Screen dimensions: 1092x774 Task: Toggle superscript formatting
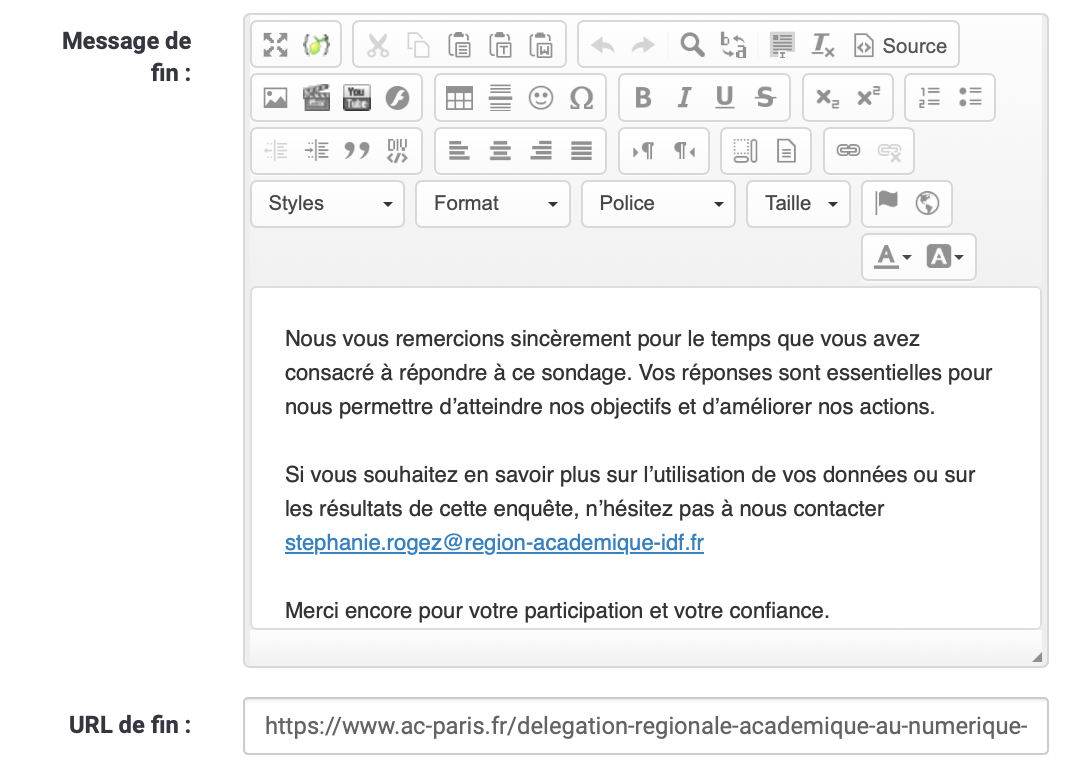click(x=868, y=98)
